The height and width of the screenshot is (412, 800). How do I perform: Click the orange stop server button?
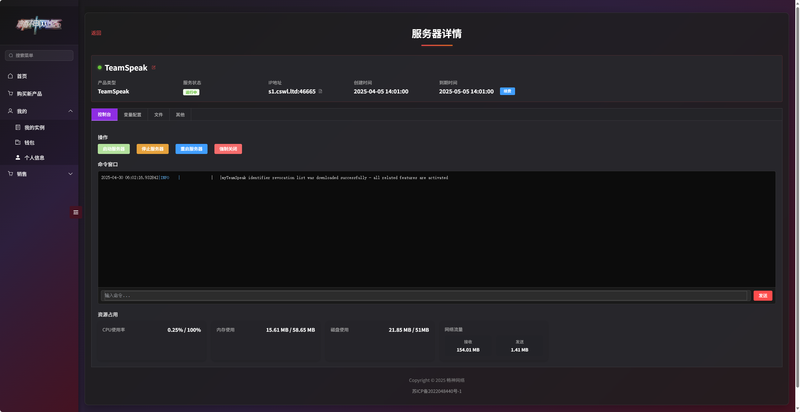point(153,149)
